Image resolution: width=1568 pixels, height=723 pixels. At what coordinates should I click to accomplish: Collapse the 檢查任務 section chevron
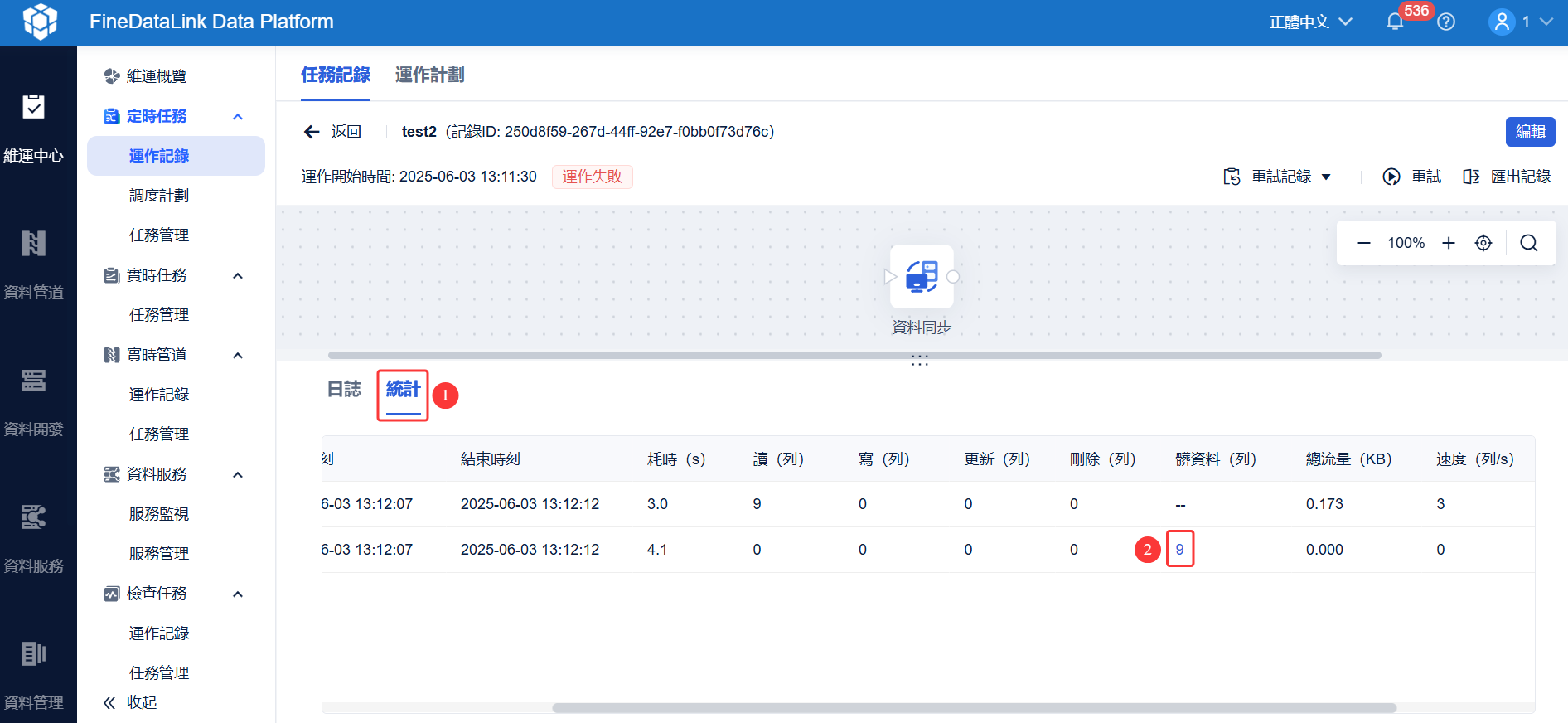[238, 594]
